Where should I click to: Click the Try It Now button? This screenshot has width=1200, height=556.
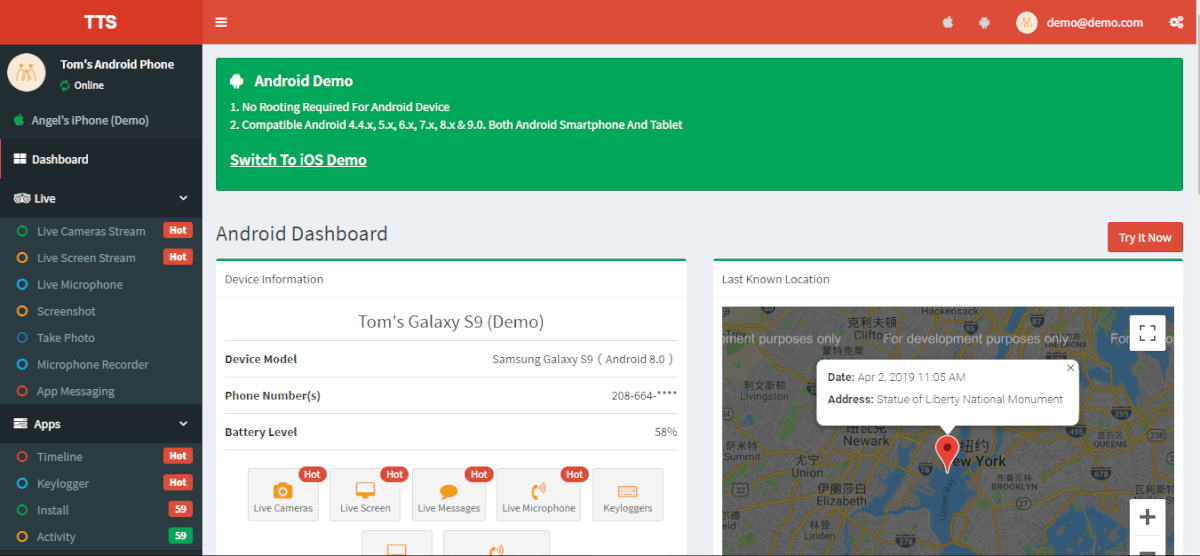[1145, 237]
